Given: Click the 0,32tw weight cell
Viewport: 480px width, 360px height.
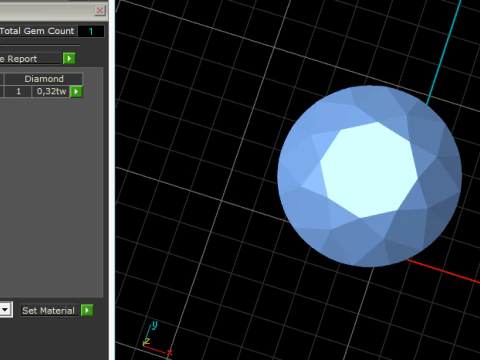Looking at the screenshot, I should (x=51, y=91).
